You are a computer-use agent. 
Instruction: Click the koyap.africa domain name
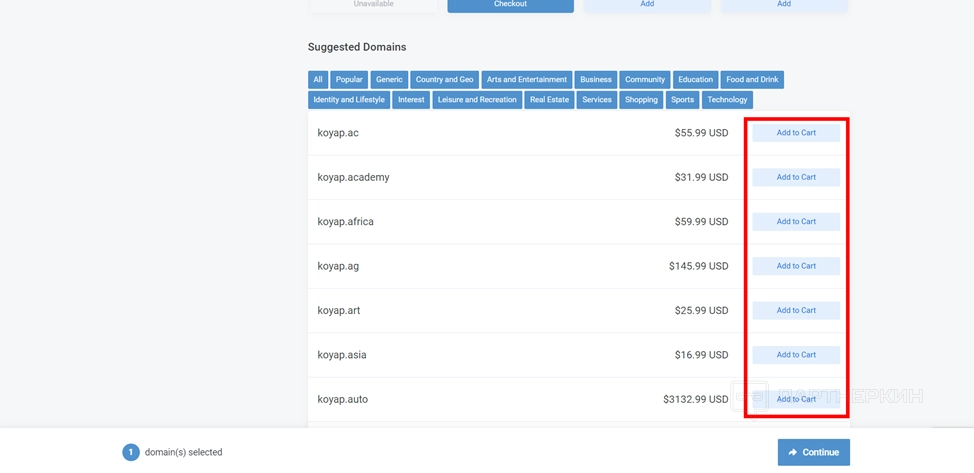[x=345, y=222]
